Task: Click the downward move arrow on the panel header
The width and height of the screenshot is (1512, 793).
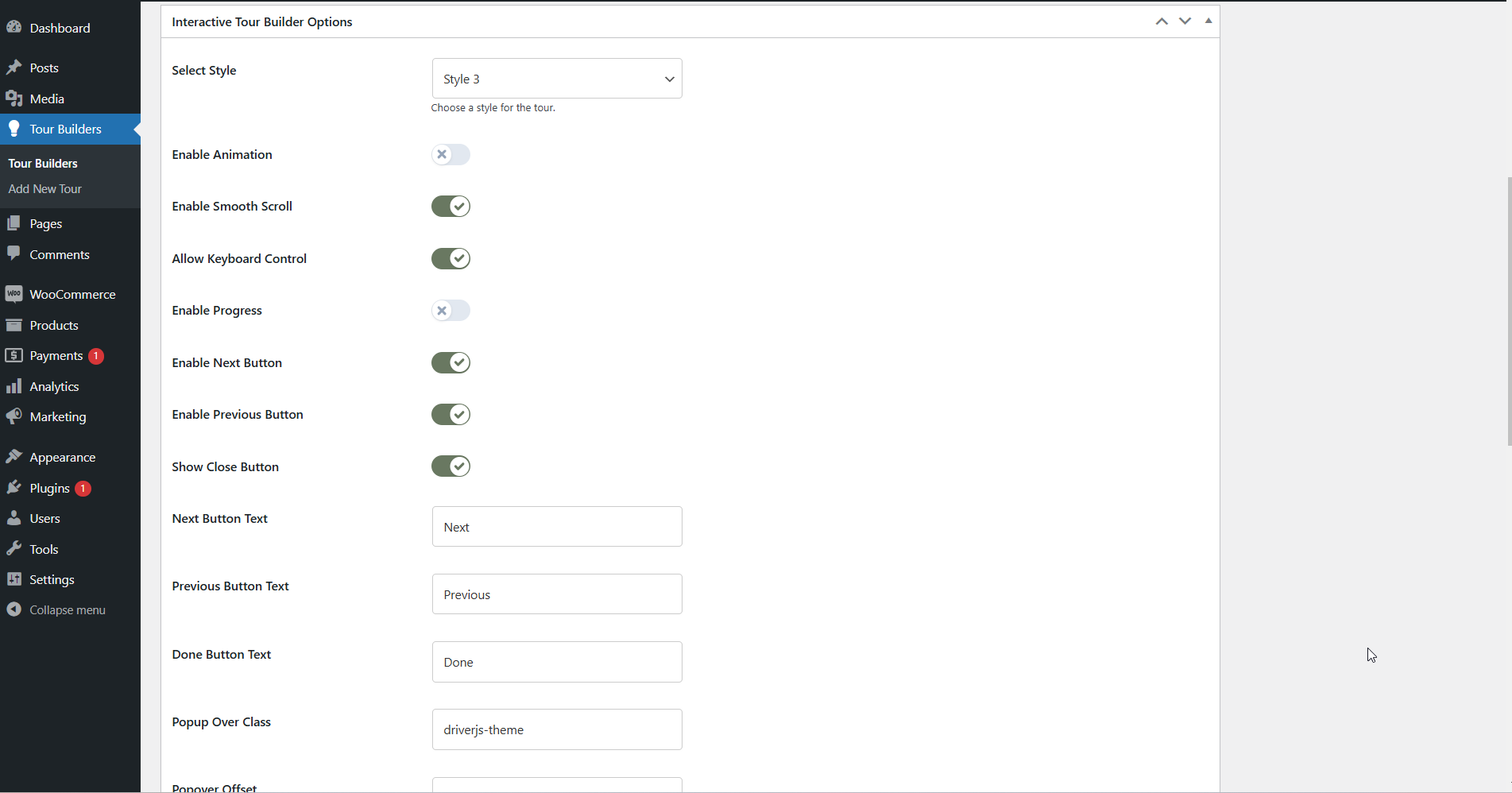Action: pos(1185,21)
